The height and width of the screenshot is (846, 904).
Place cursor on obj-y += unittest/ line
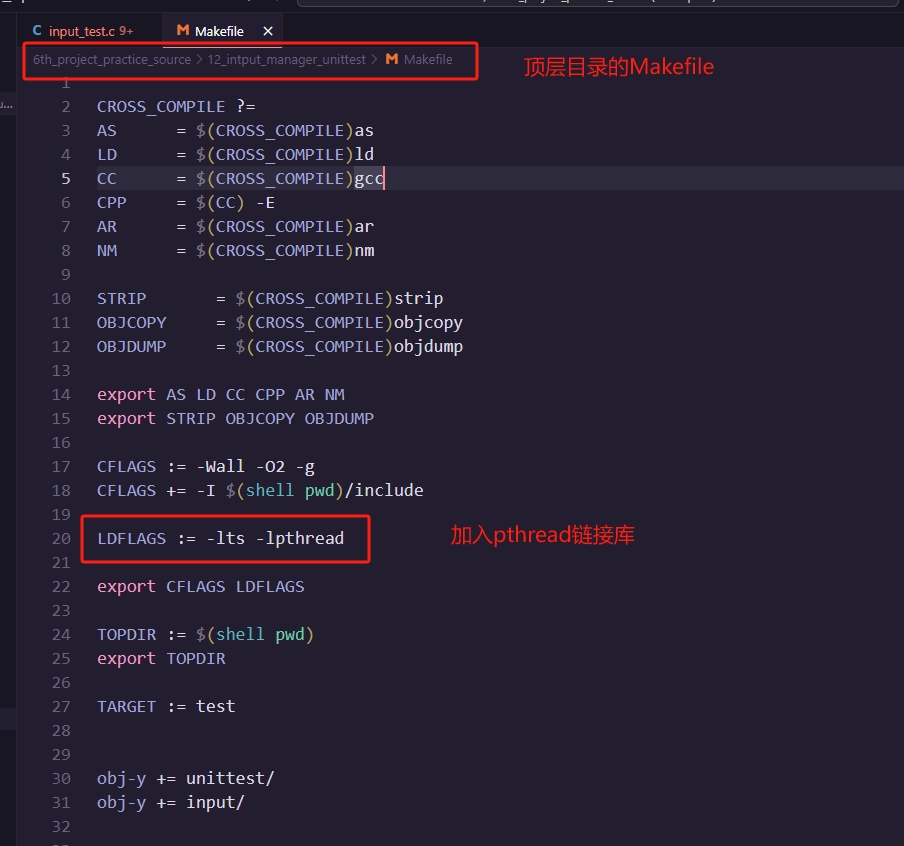coord(185,778)
